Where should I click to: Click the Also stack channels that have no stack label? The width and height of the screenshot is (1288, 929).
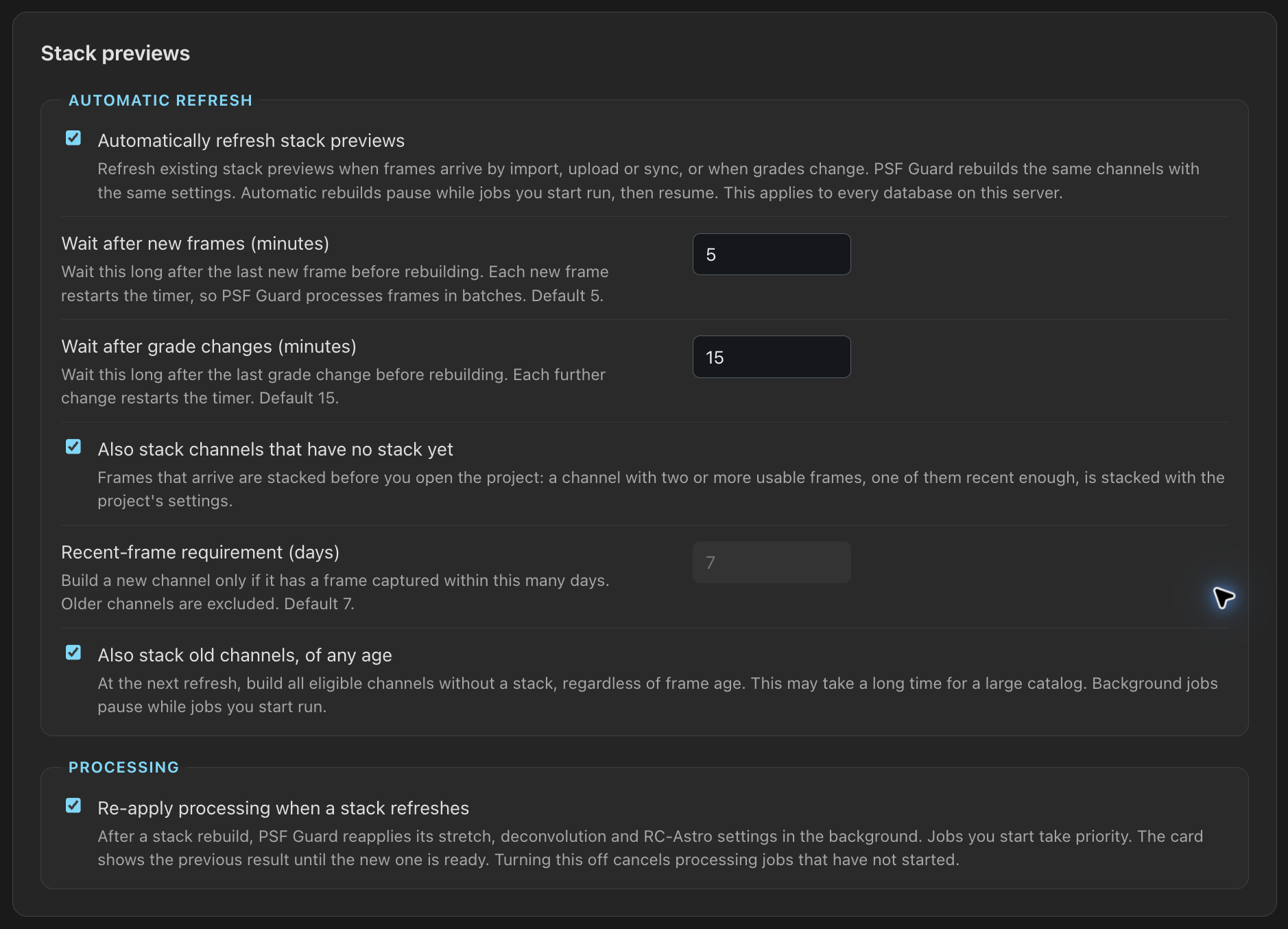click(x=275, y=449)
